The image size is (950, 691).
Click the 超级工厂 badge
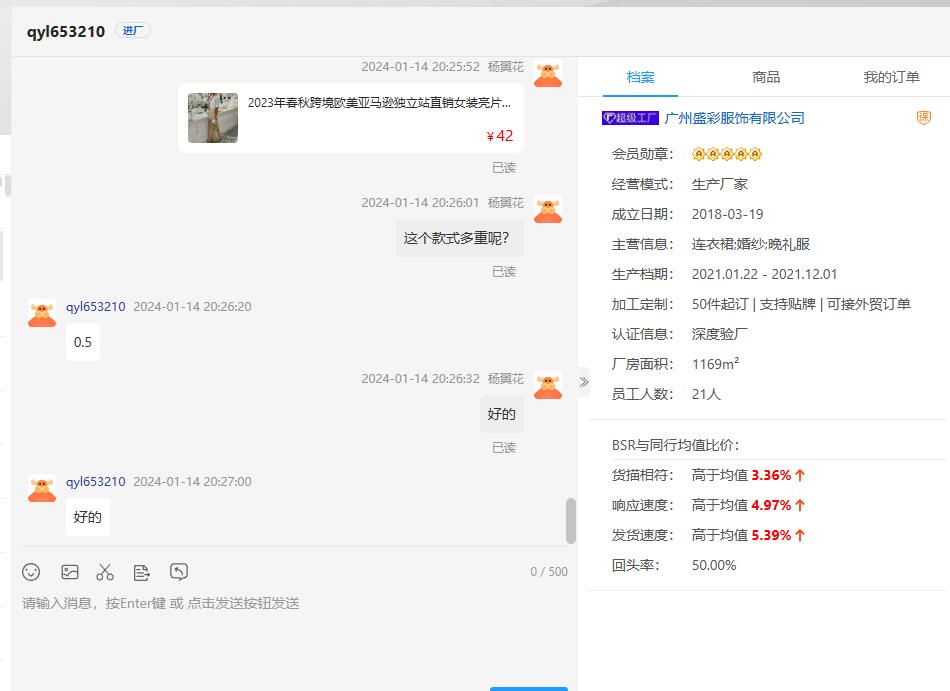630,118
